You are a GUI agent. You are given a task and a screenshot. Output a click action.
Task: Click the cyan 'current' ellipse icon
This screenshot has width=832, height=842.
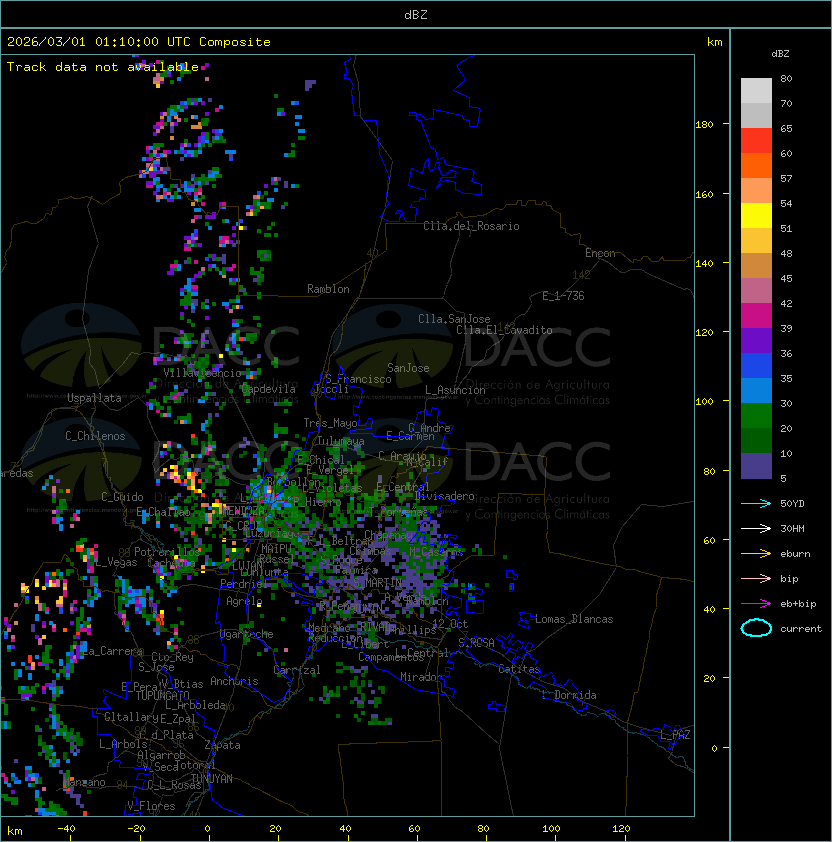(x=756, y=628)
